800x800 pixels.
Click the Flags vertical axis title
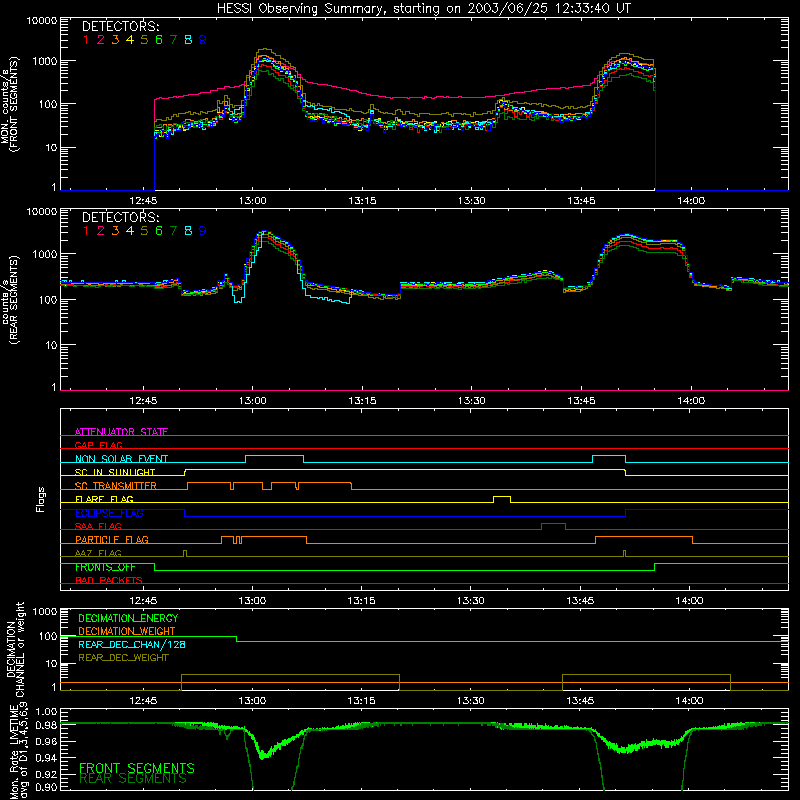click(41, 499)
